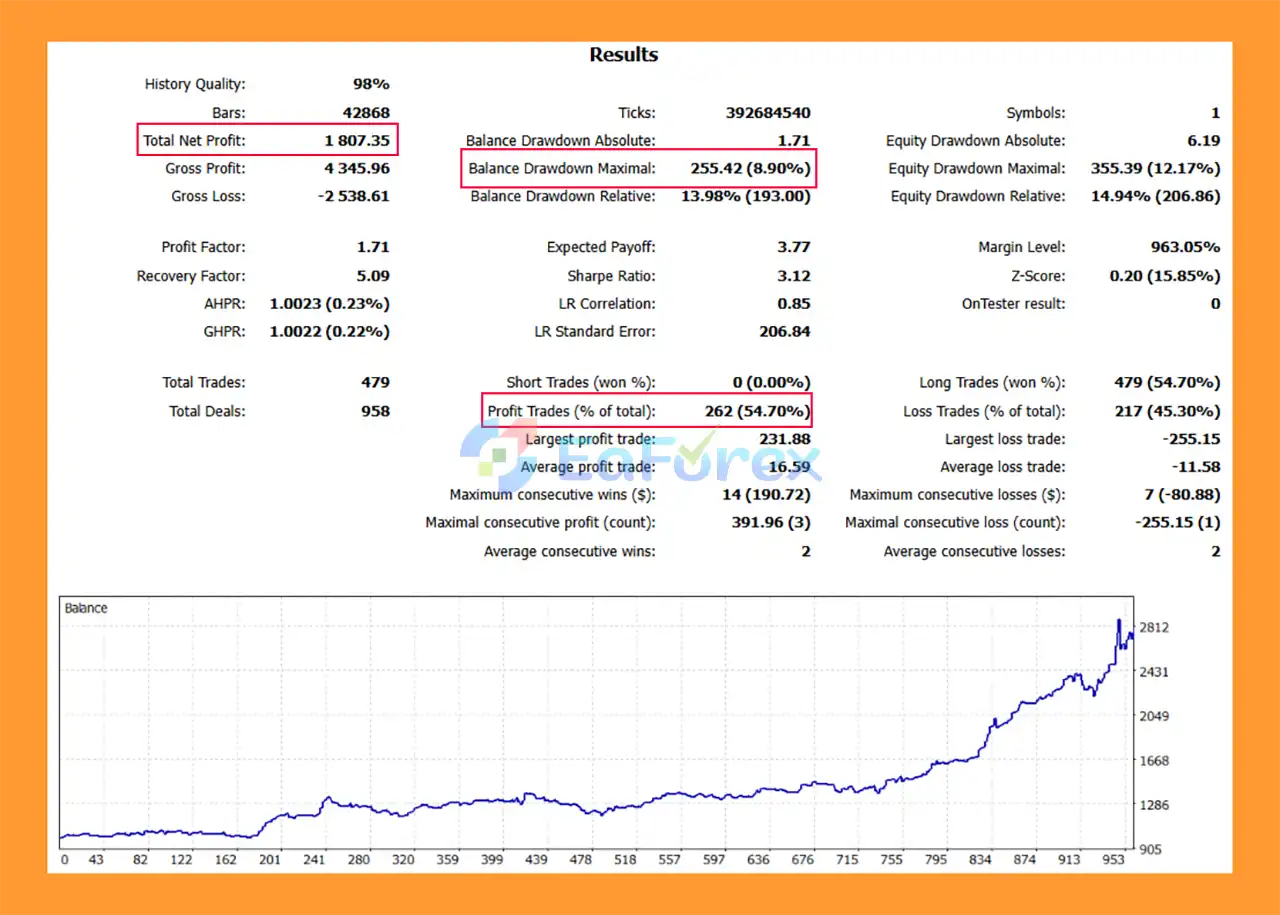This screenshot has width=1280, height=915.
Task: Select the History Quality 98% value
Action: (x=370, y=84)
